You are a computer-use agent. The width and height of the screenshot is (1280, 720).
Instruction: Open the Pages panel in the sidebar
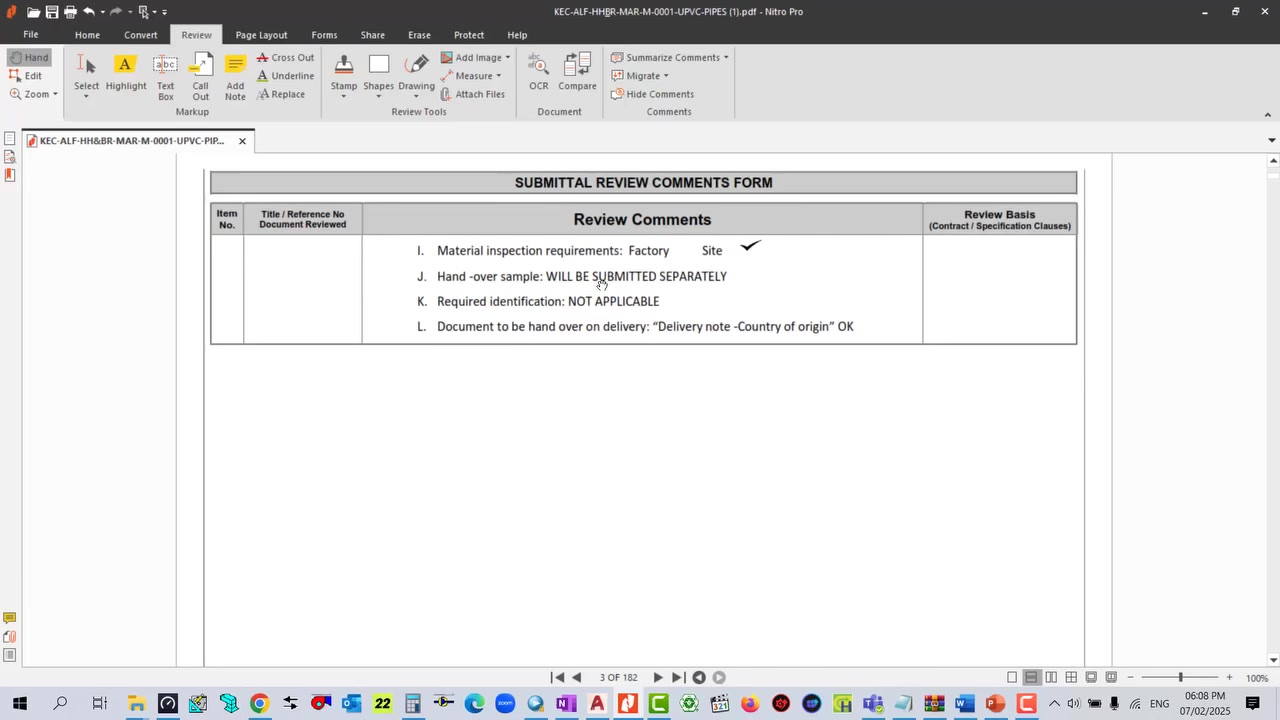[9, 139]
